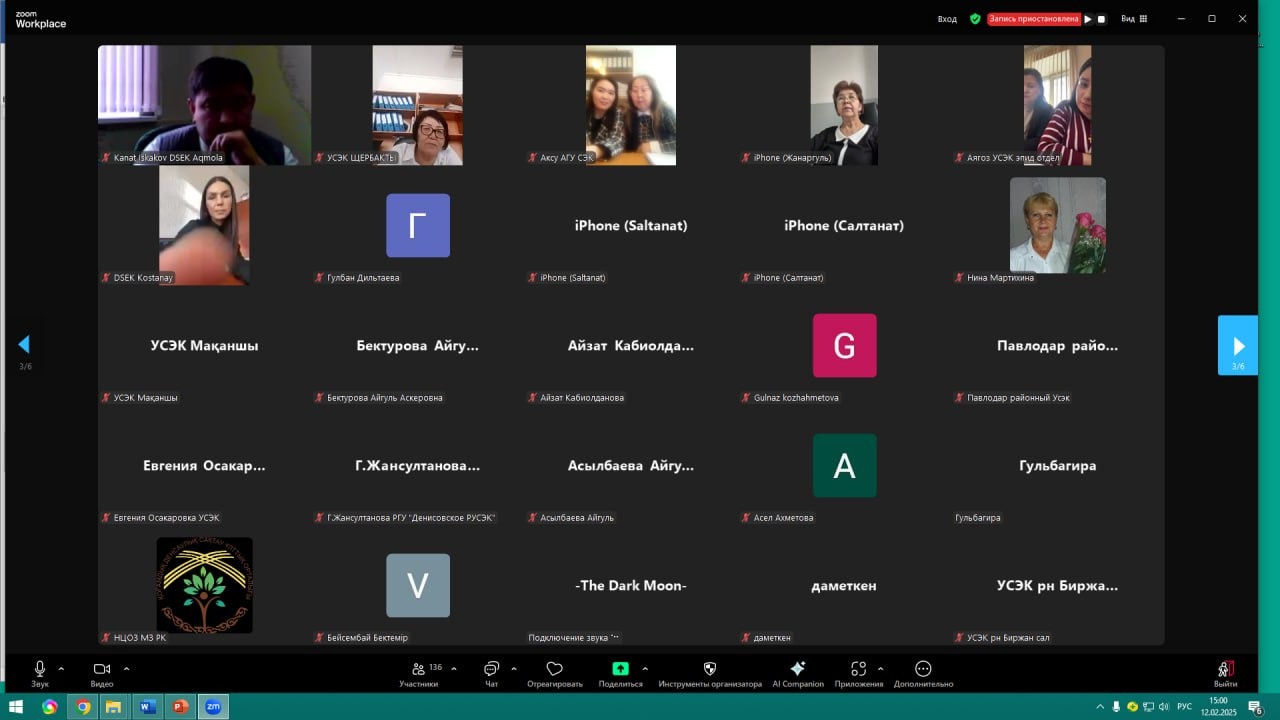Image resolution: width=1280 pixels, height=720 pixels.
Task: Click the Отреагировать reactions heart icon
Action: click(554, 671)
